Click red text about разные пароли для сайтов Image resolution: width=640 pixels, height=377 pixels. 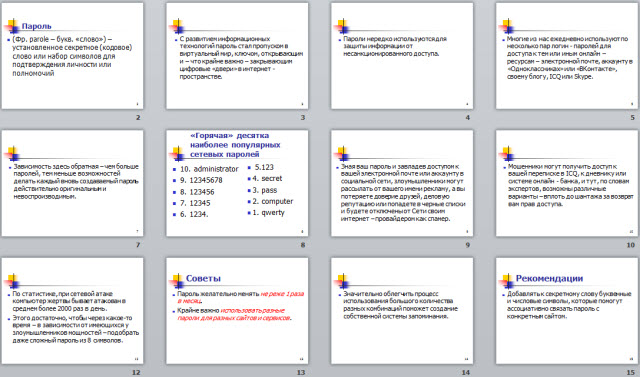(x=235, y=314)
